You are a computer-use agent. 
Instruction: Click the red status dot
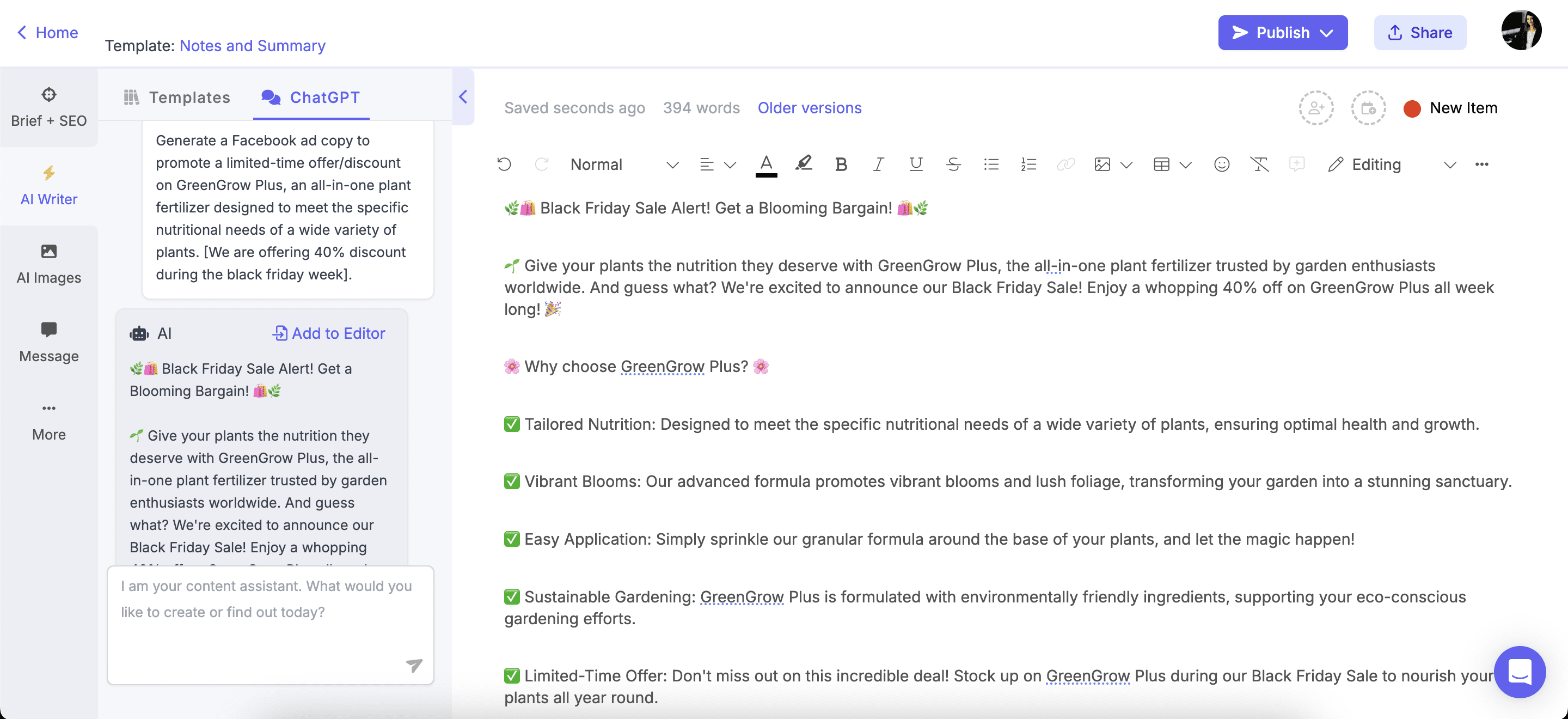tap(1412, 108)
